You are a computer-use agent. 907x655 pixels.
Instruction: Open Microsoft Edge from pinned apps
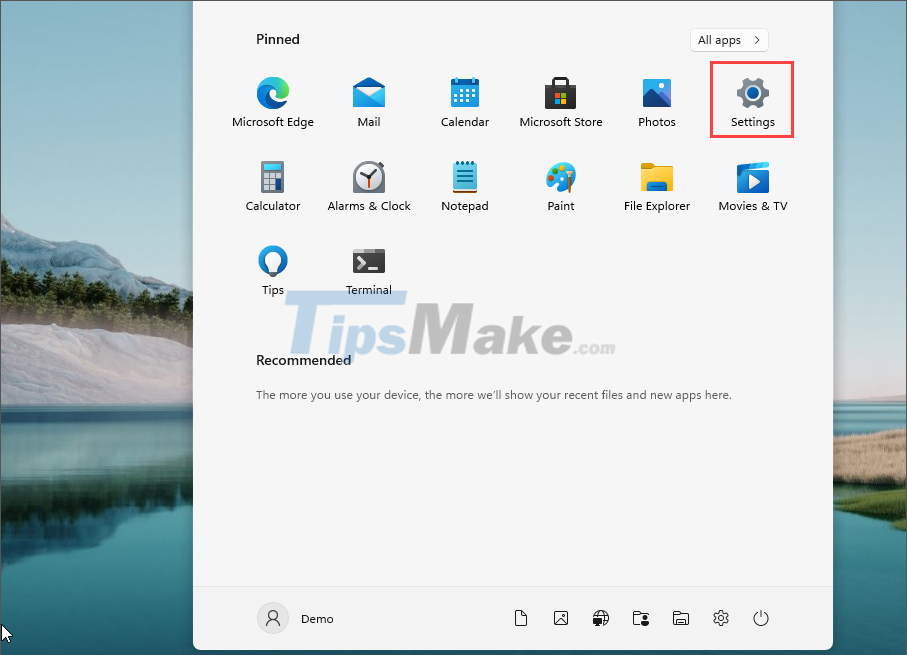(x=272, y=100)
